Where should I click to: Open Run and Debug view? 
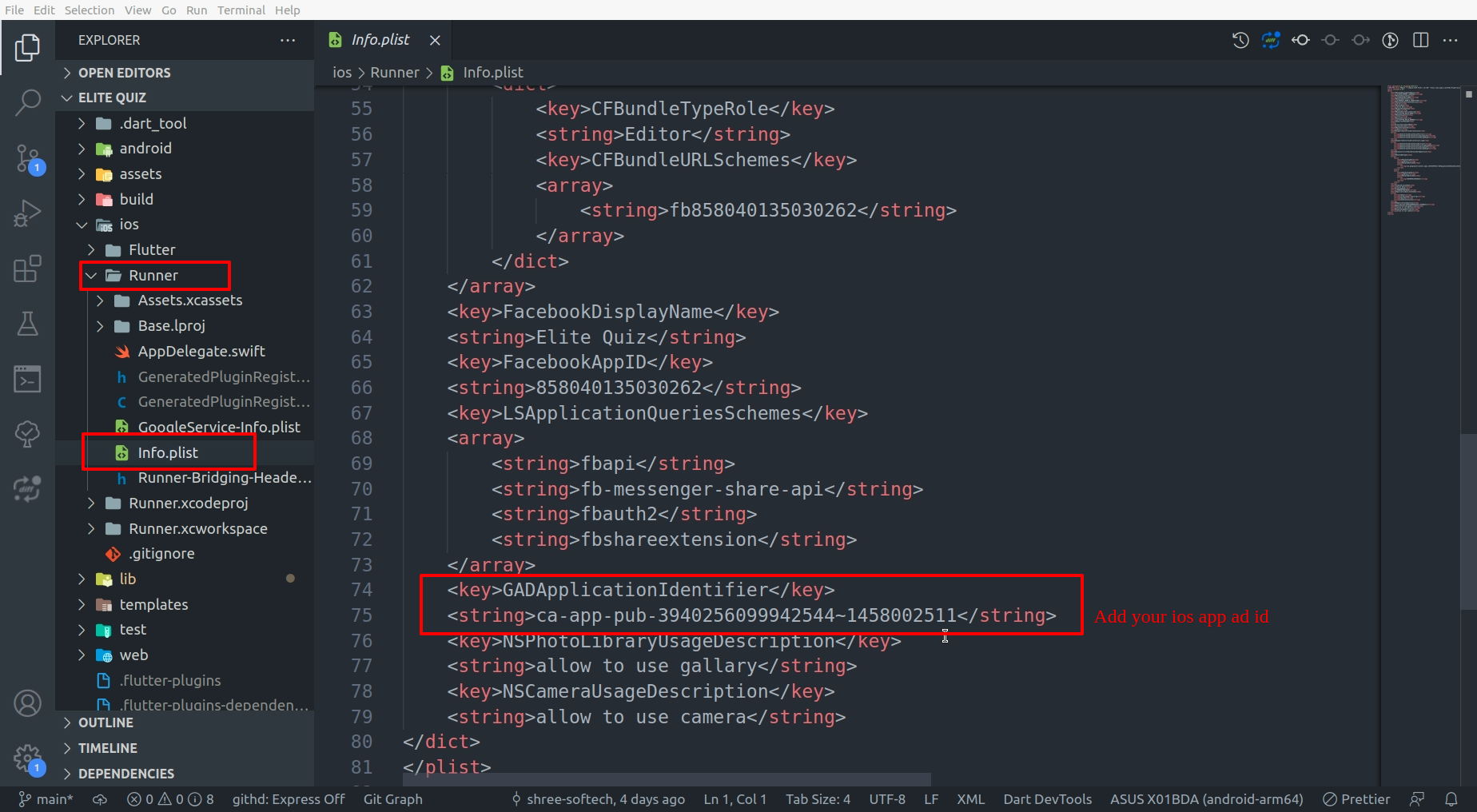click(27, 213)
